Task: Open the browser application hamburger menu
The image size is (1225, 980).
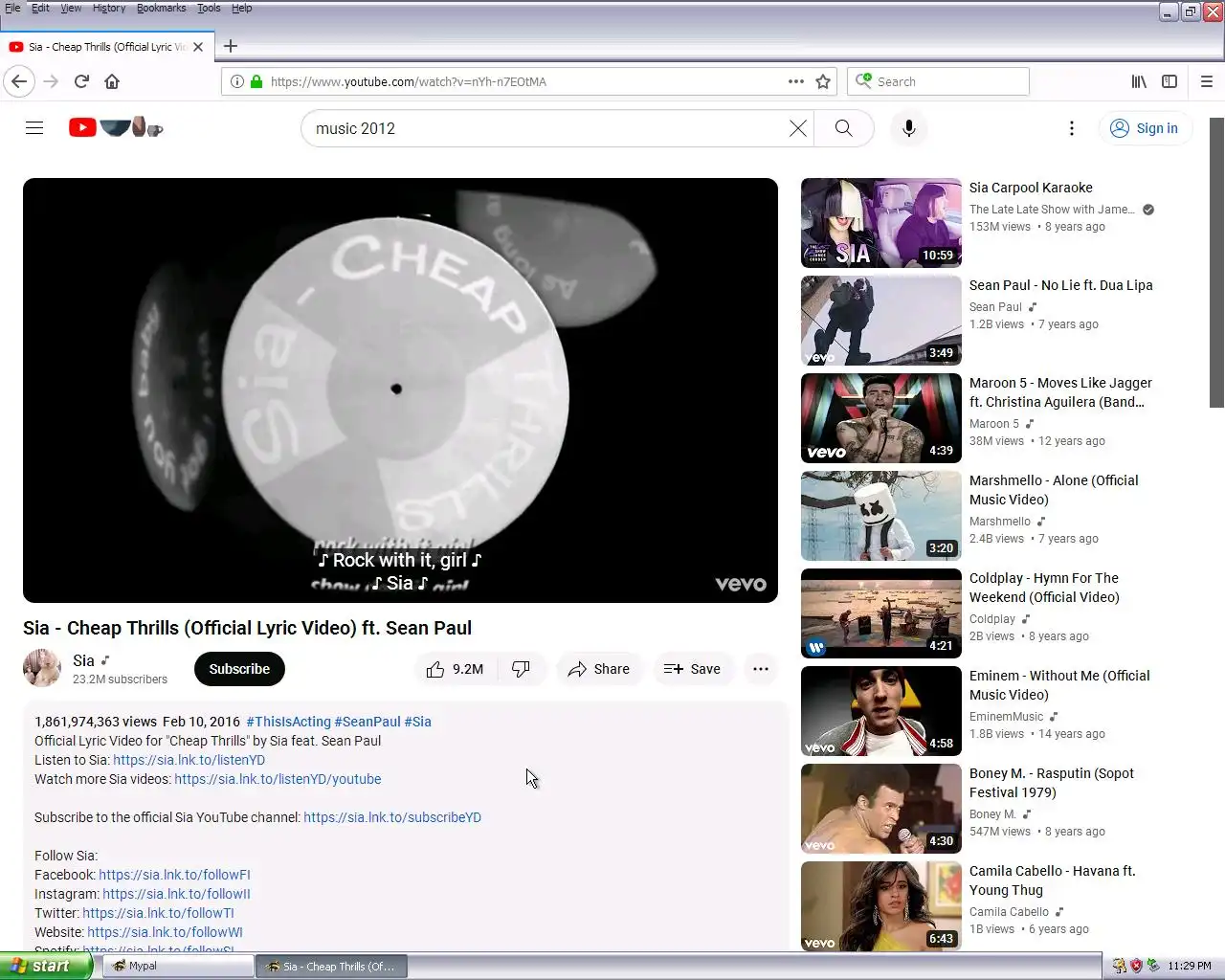Action: (x=1207, y=81)
